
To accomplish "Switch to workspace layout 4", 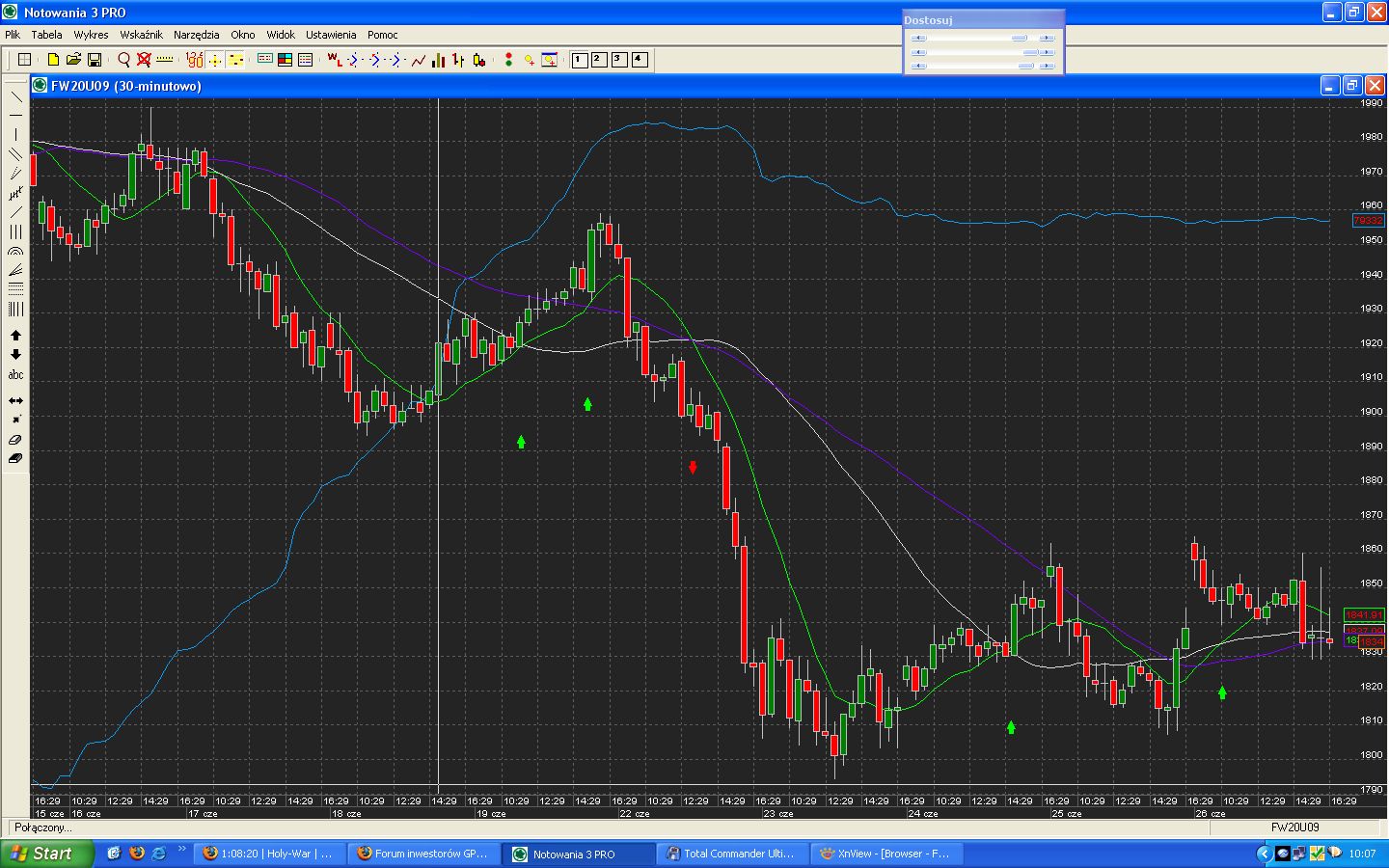I will [x=638, y=60].
